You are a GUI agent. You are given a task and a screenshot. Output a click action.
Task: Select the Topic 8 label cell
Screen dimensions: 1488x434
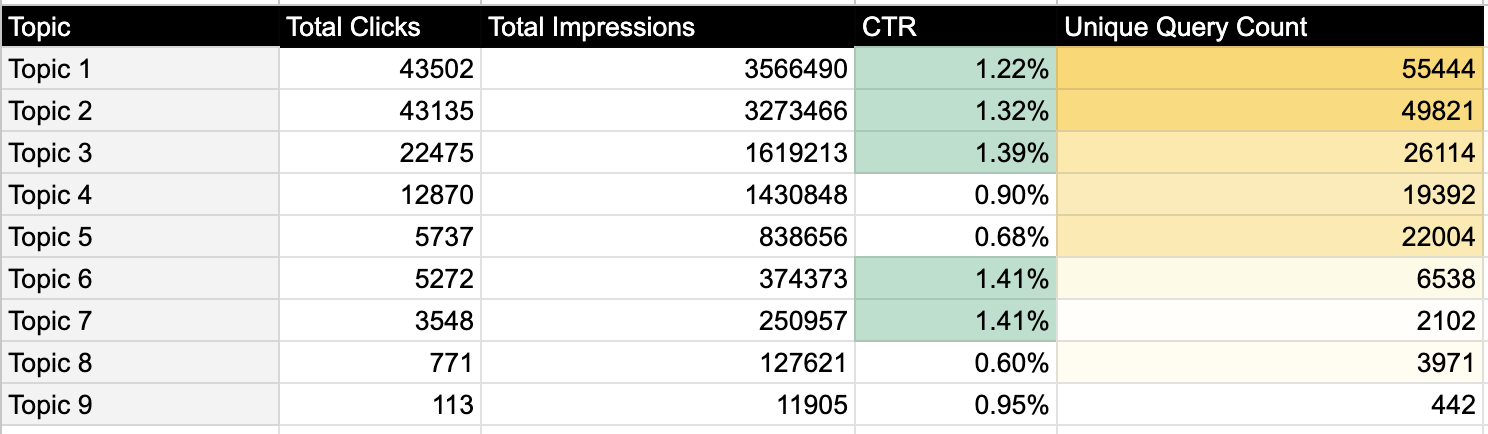point(139,363)
